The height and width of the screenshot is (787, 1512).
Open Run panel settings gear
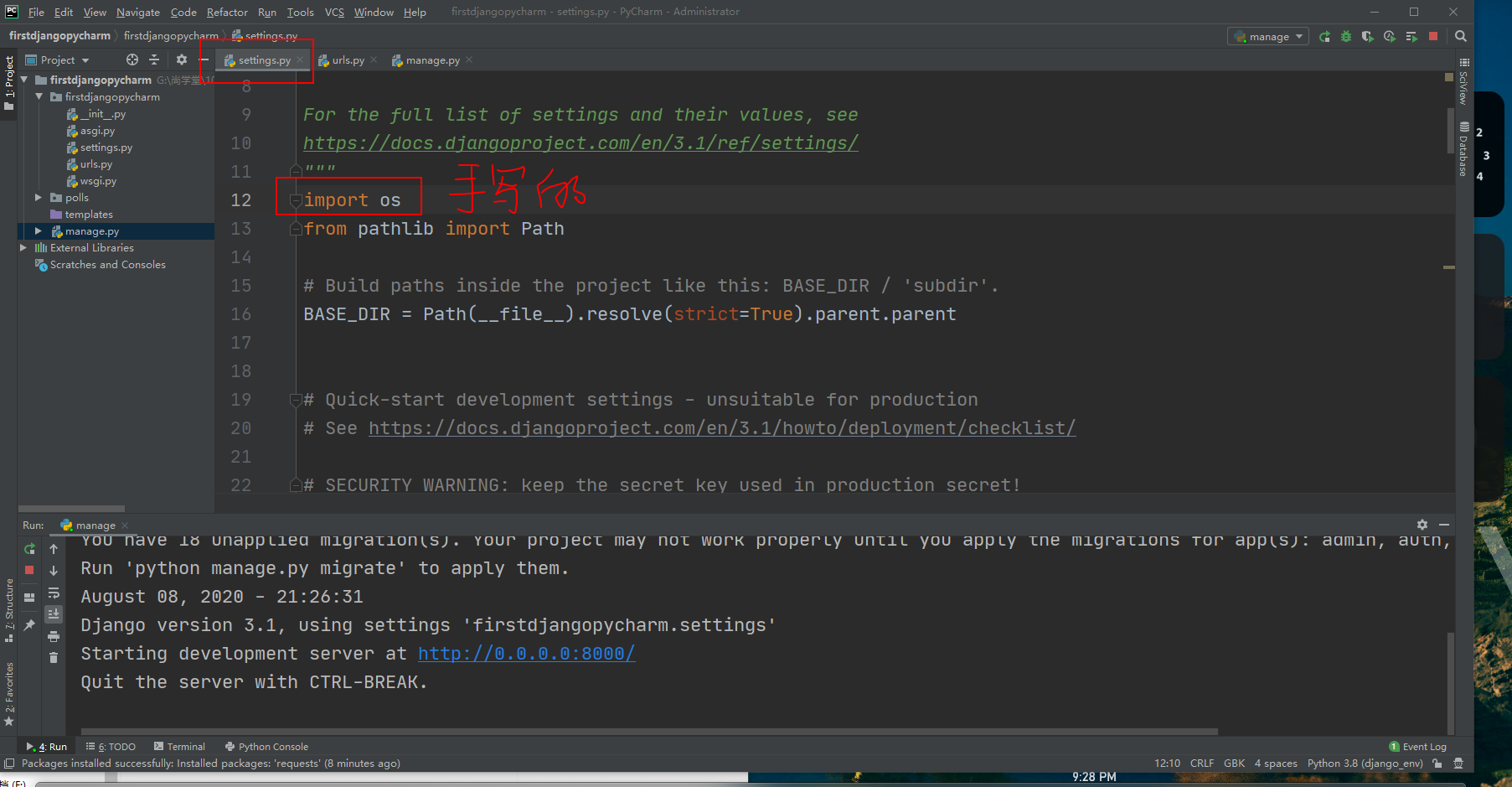(x=1422, y=525)
